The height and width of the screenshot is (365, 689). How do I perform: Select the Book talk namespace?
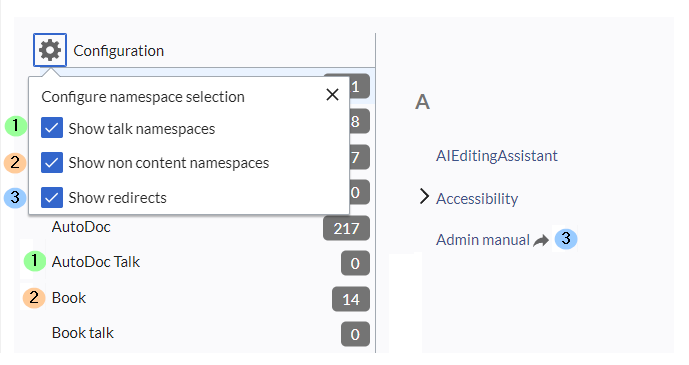pos(83,333)
